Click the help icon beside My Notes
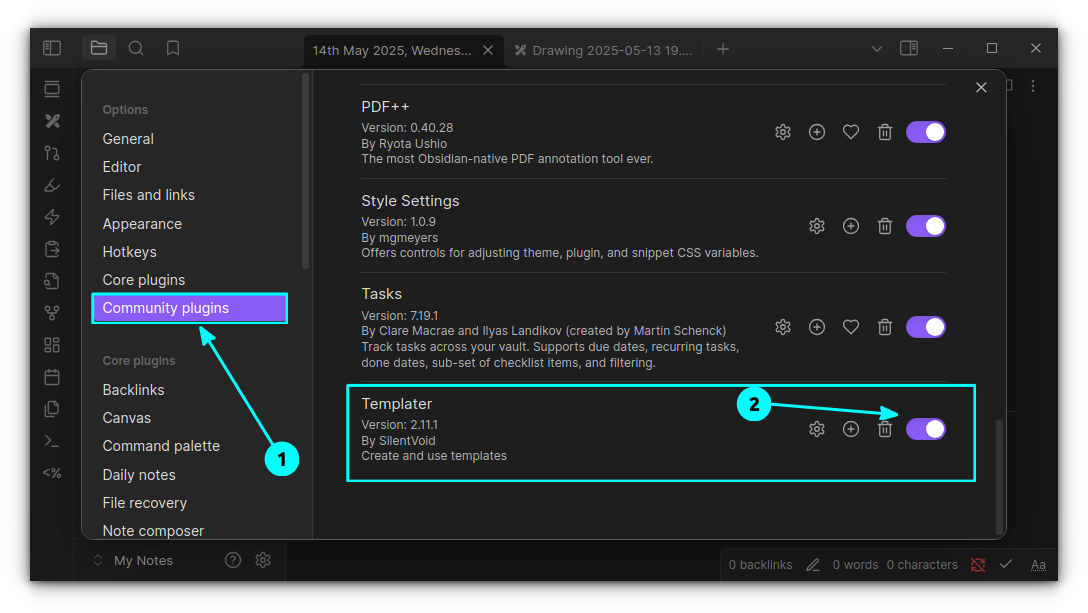 pos(233,560)
